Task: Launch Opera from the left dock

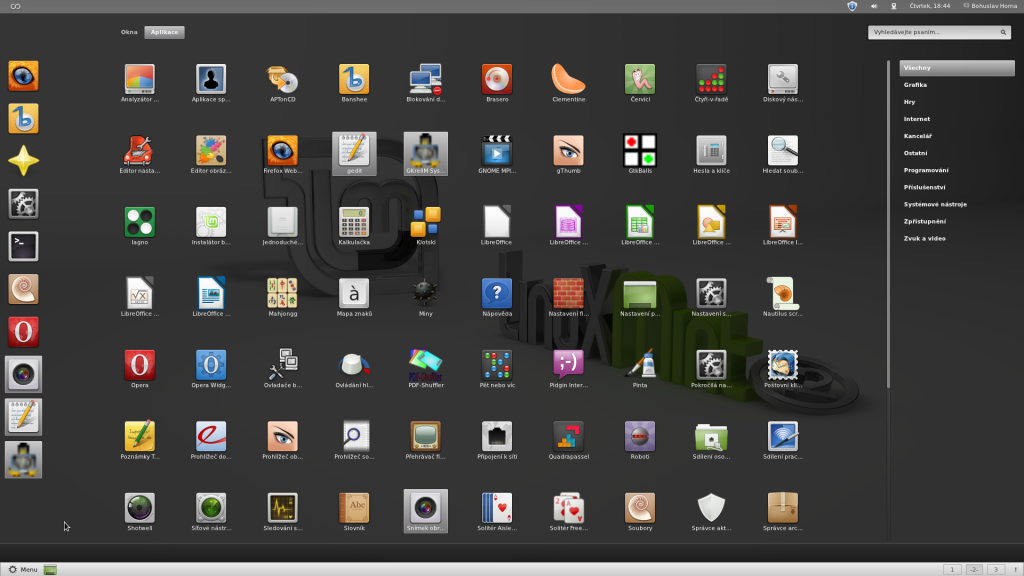Action: [x=24, y=332]
